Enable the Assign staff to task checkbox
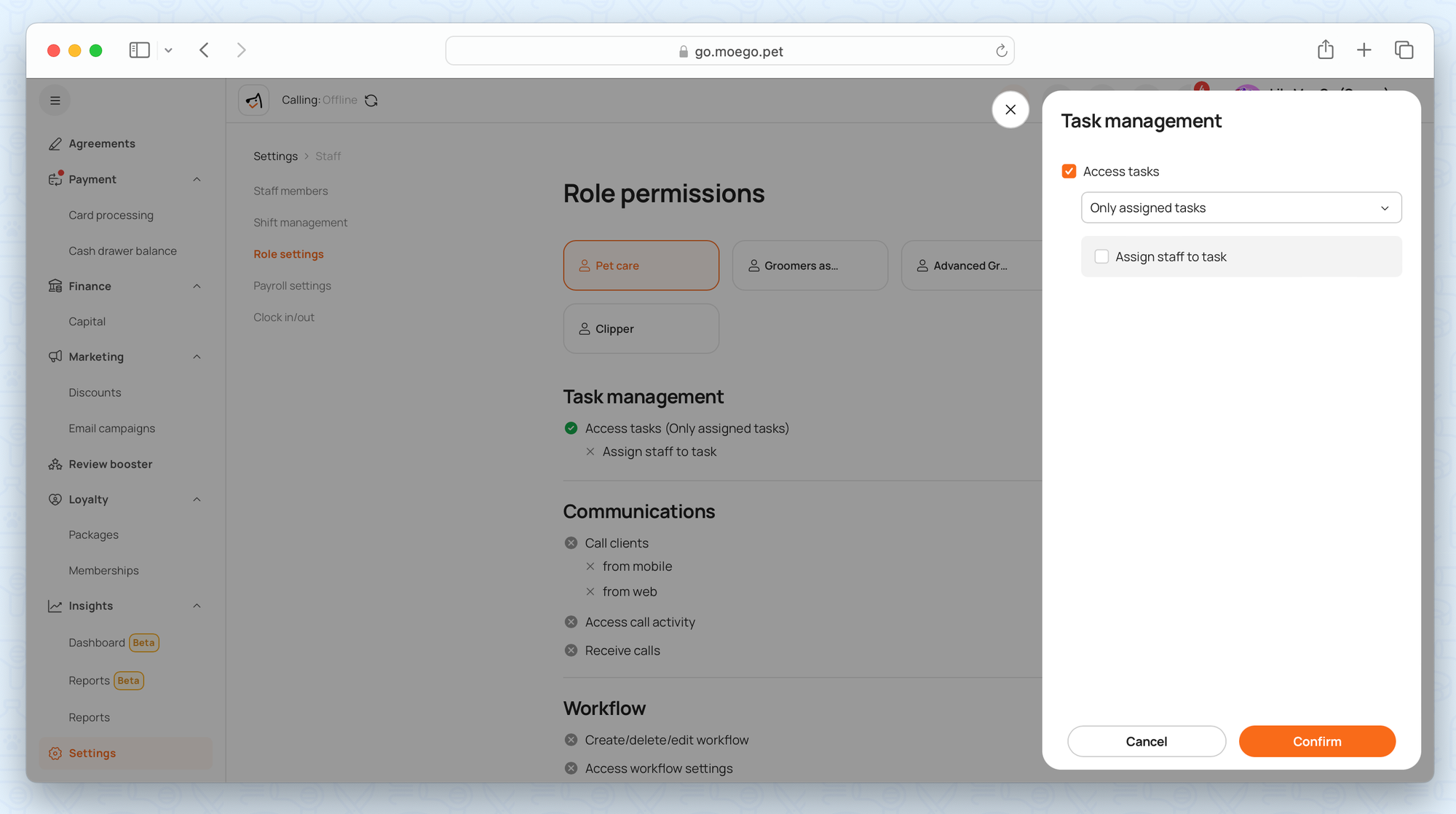 (x=1101, y=257)
